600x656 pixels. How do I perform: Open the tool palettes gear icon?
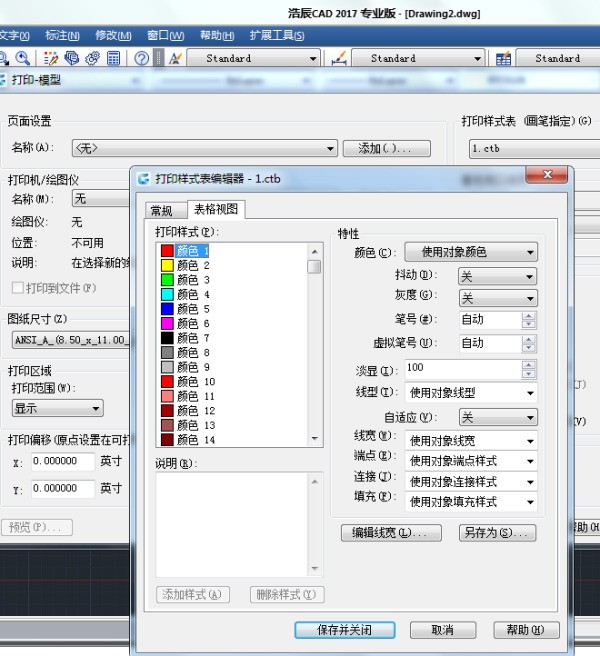92,58
